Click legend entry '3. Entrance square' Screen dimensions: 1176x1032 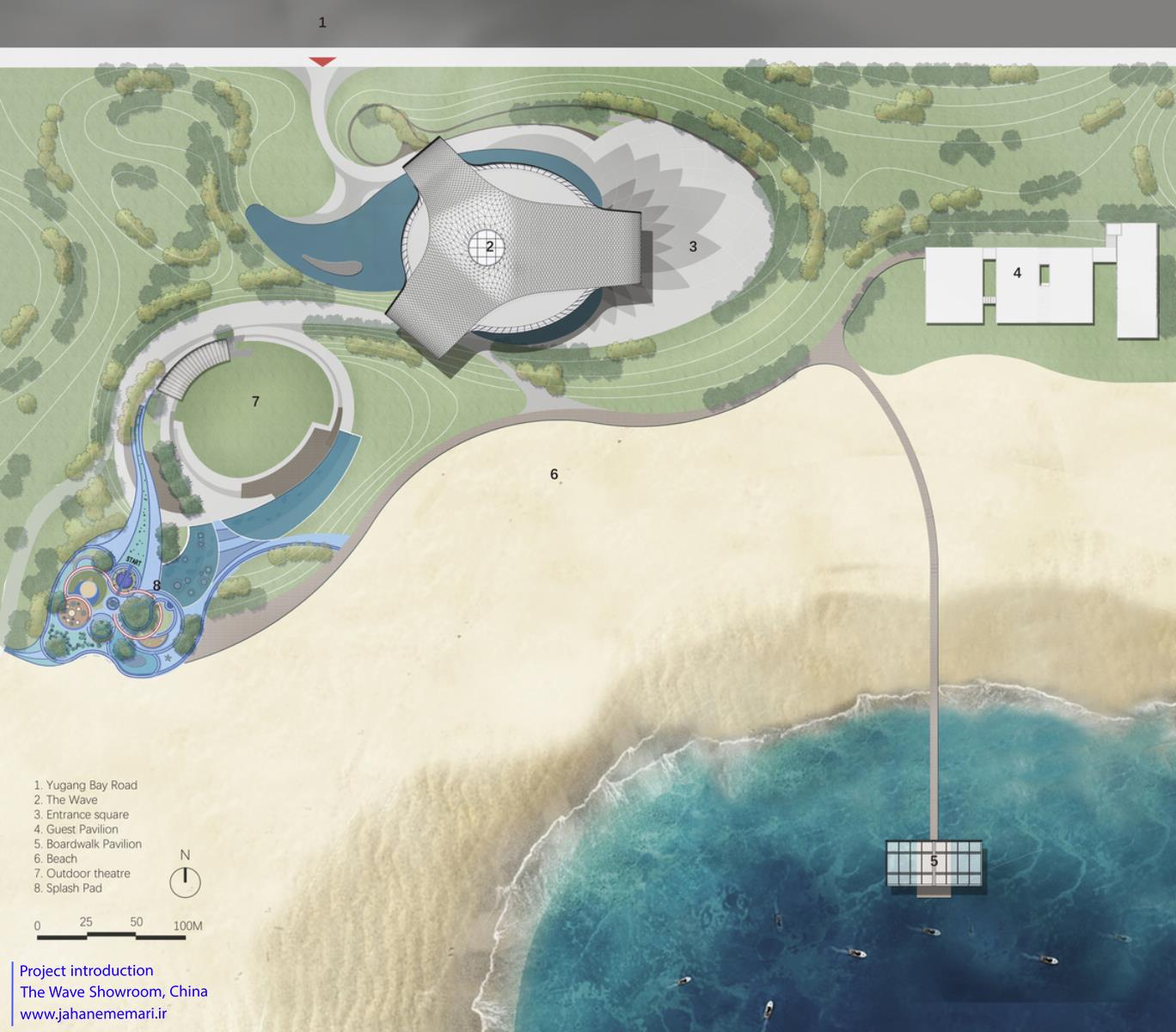pos(81,814)
